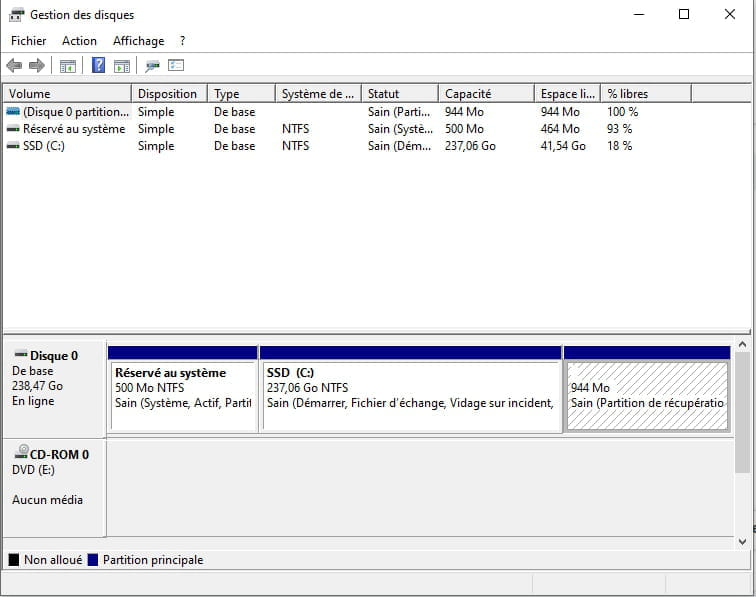The height and width of the screenshot is (597, 756).
Task: Toggle the action pane toolbar icon
Action: [121, 66]
